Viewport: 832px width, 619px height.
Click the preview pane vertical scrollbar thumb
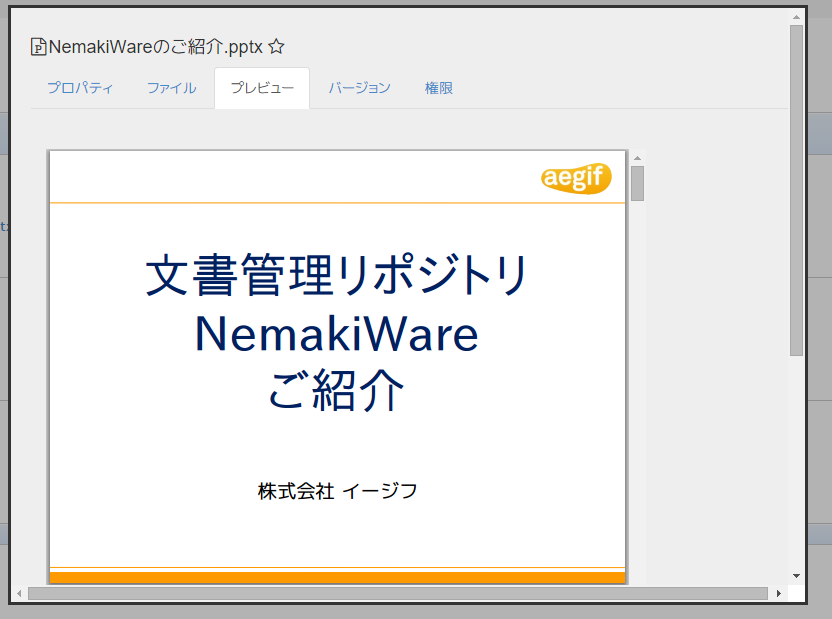[637, 184]
